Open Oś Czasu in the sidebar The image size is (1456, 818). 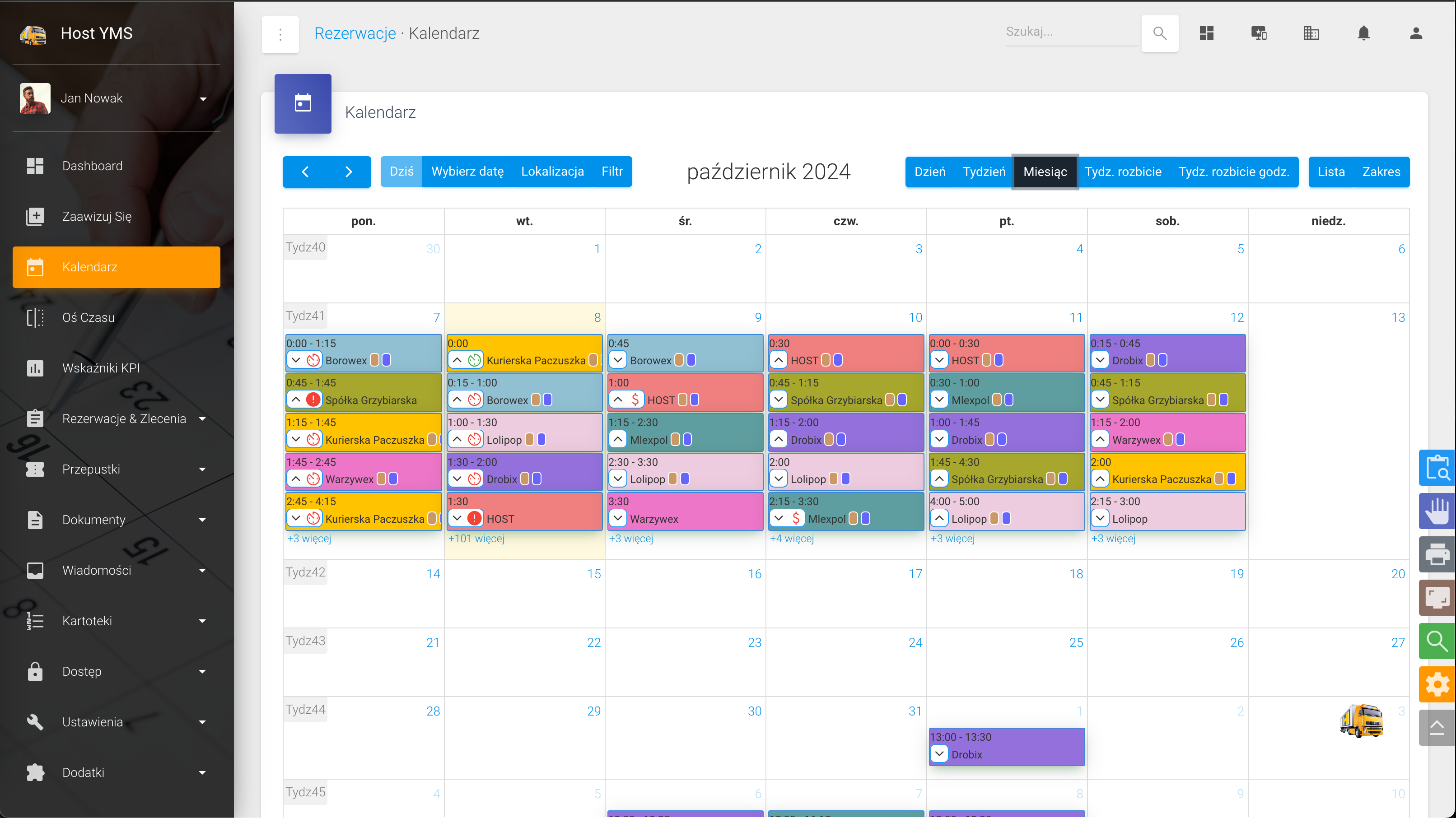[x=88, y=317]
